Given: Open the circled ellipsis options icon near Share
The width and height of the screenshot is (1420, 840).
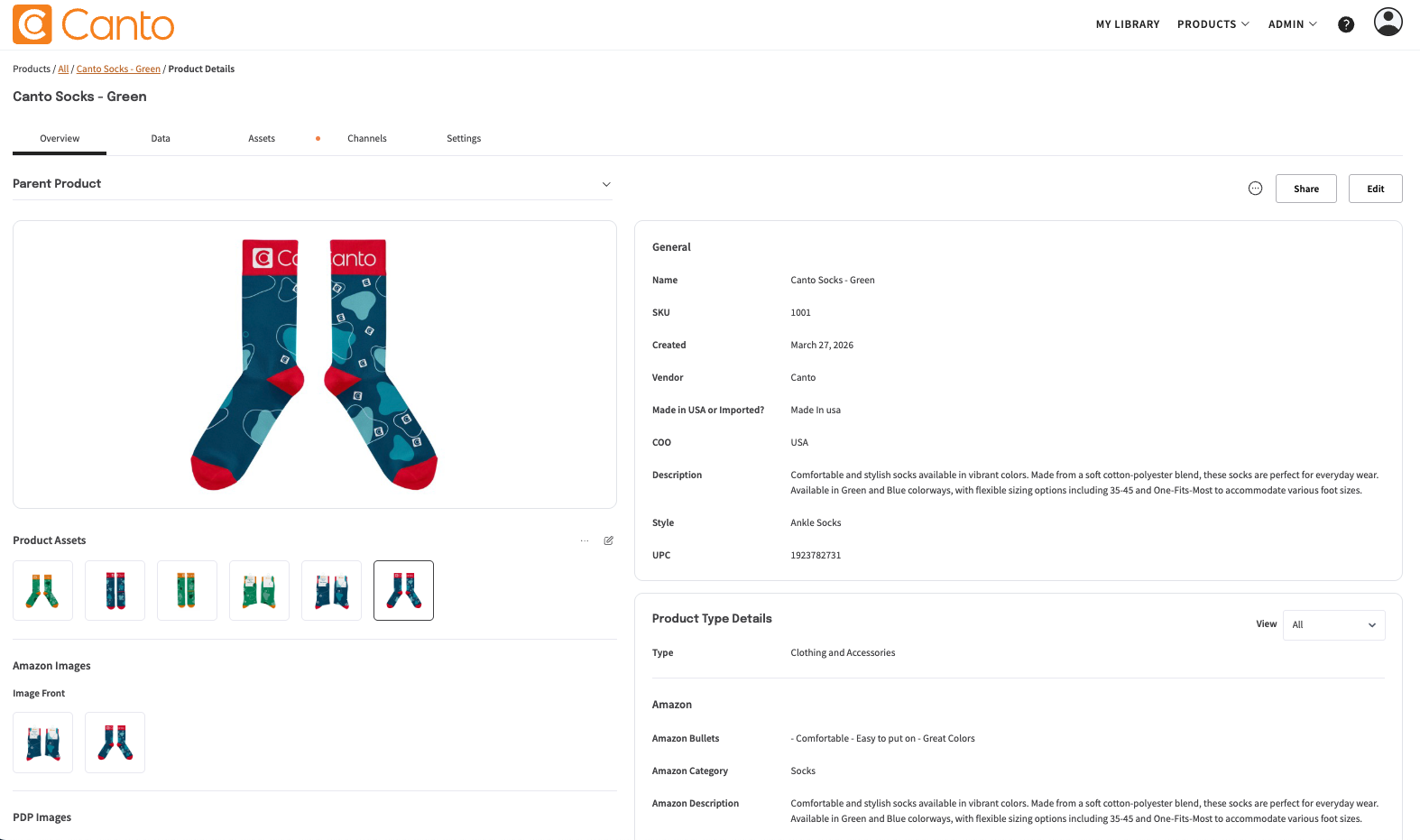Looking at the screenshot, I should pos(1255,189).
